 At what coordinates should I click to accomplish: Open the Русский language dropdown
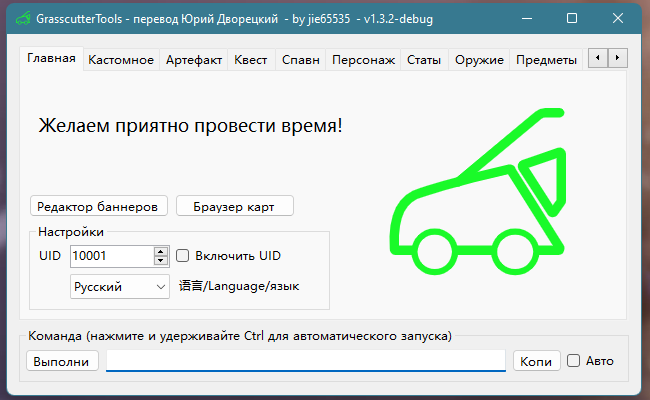[x=120, y=287]
